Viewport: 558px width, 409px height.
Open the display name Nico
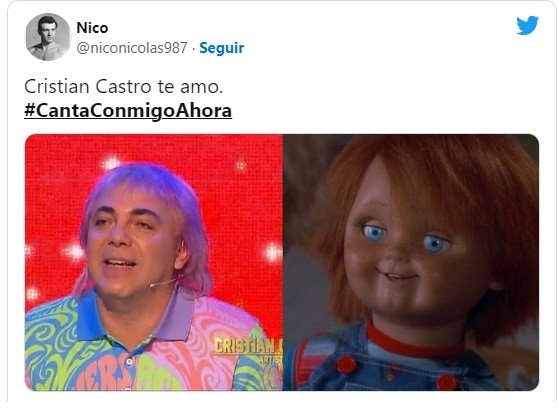click(x=92, y=28)
